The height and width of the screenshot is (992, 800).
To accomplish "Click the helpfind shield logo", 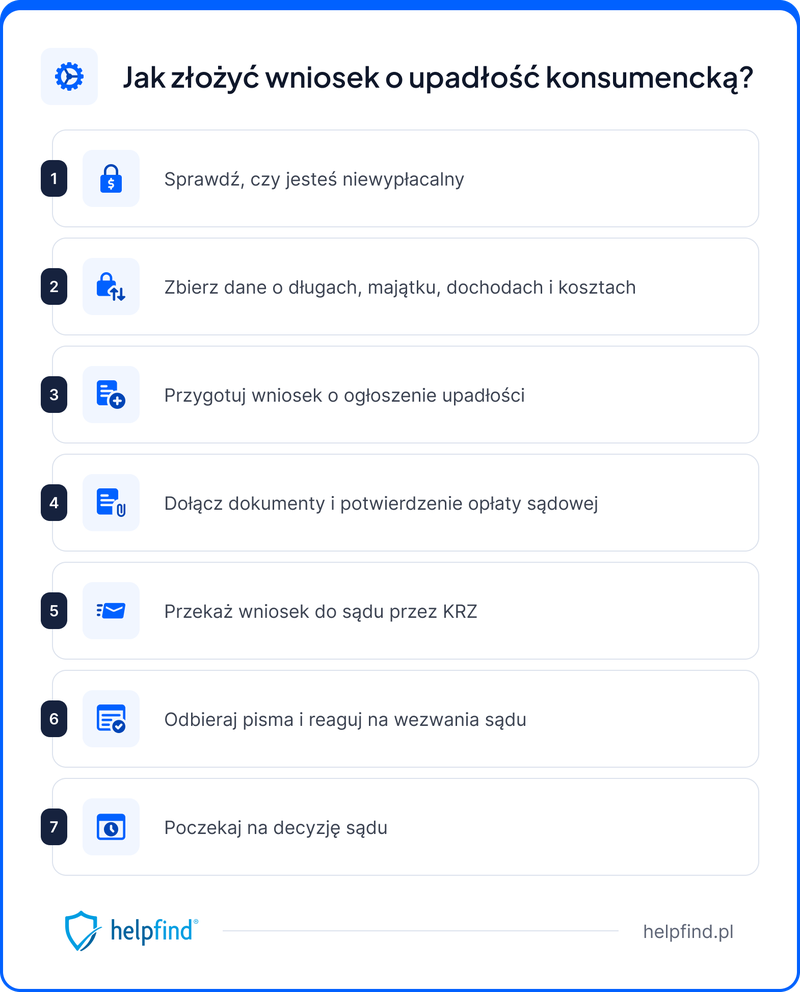I will (81, 931).
